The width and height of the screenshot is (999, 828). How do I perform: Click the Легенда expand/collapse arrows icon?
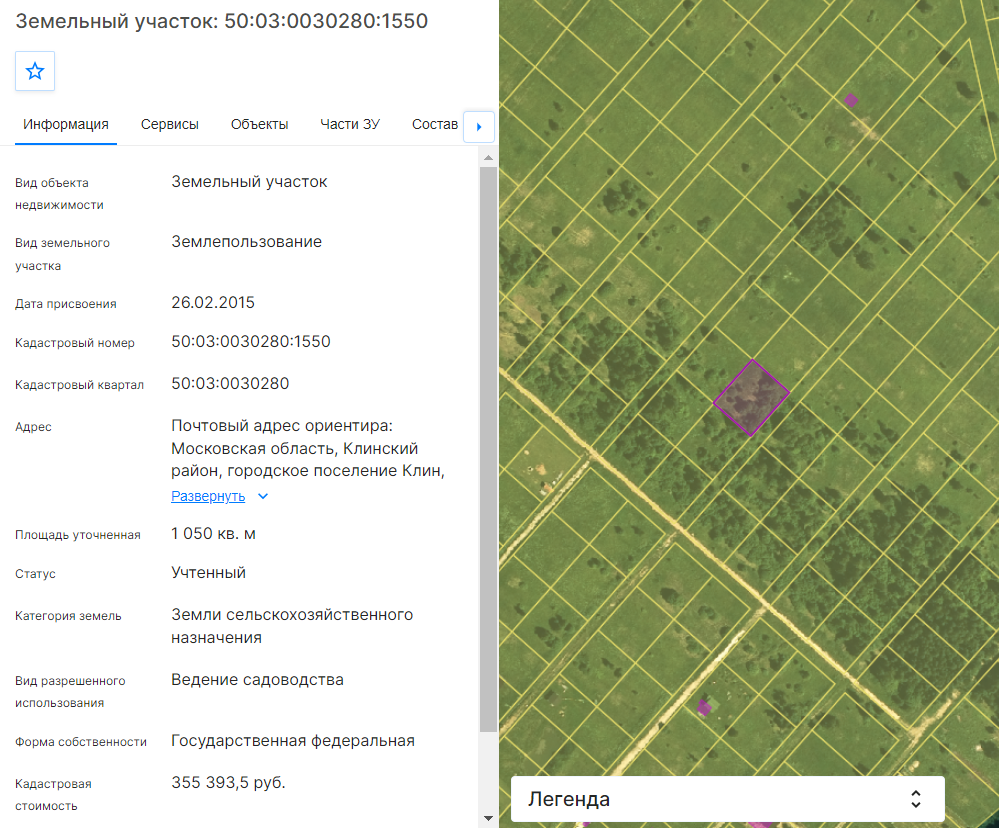coord(916,799)
